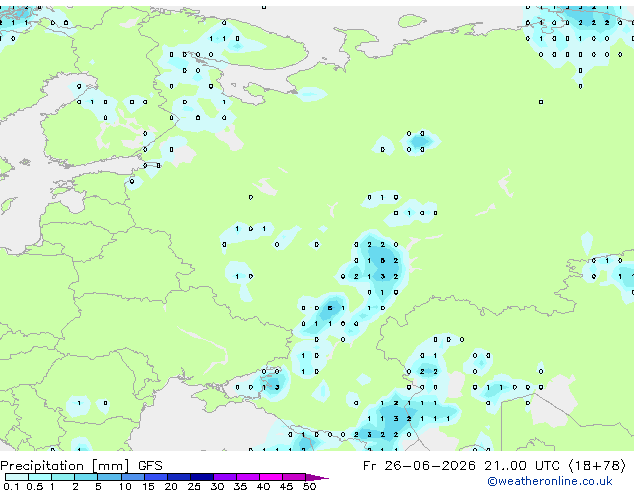Viewport: 634px width, 490px height.
Task: Select the 2–5 mm legend color box
Action: pos(86,477)
